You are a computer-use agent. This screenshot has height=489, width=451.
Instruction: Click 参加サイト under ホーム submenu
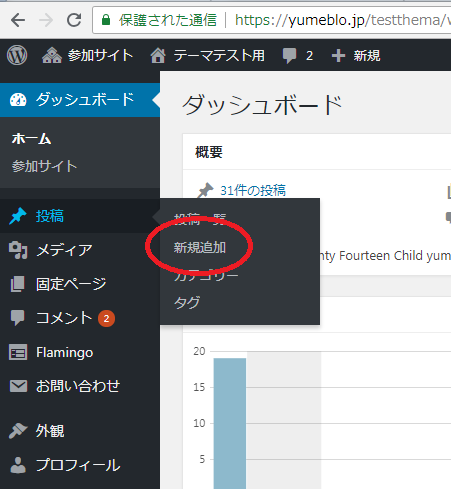(44, 166)
